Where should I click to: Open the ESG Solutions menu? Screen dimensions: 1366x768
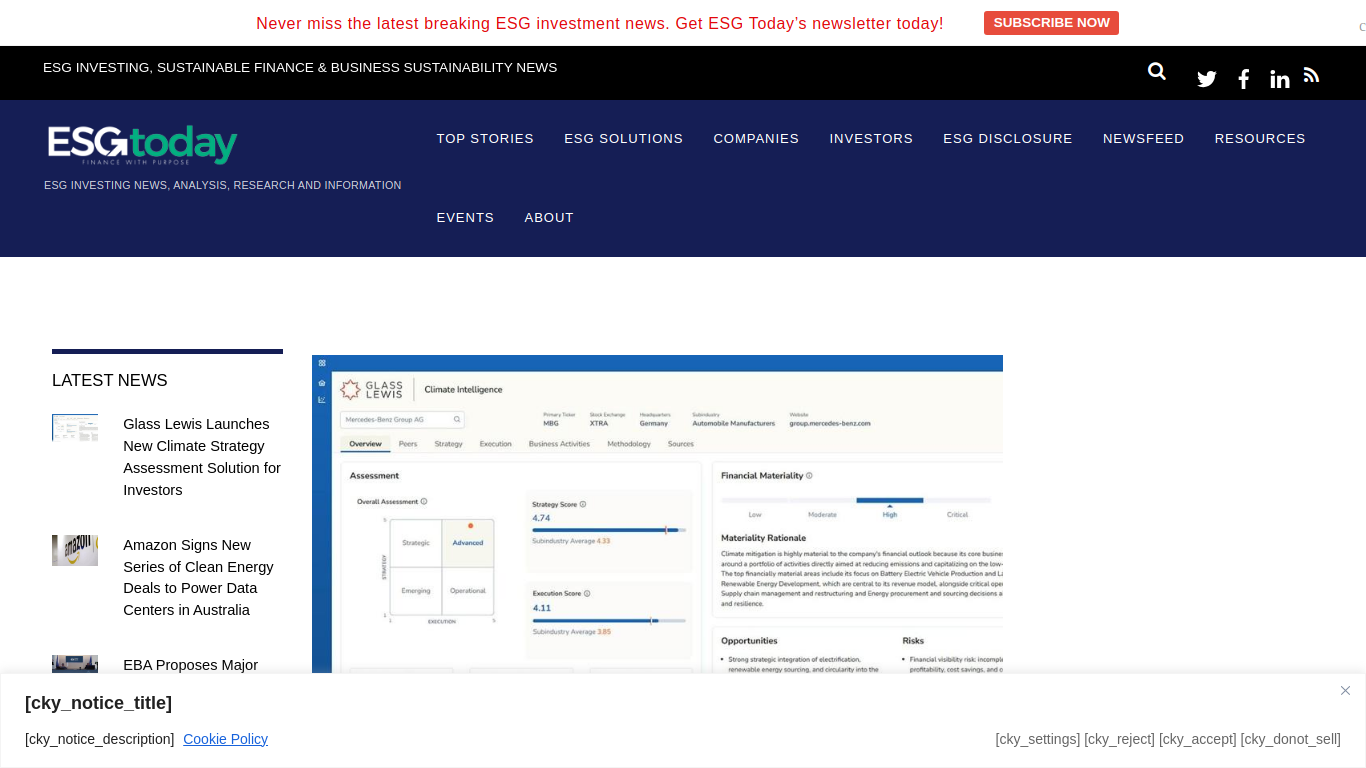(624, 139)
